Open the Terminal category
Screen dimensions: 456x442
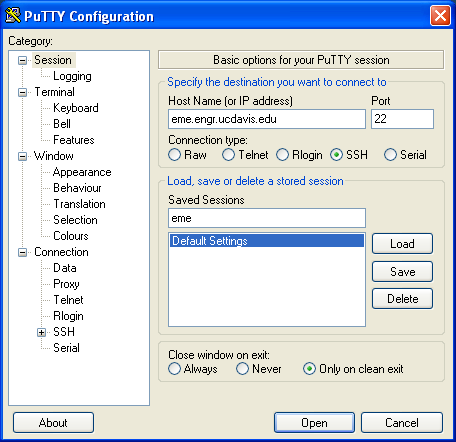(x=54, y=92)
